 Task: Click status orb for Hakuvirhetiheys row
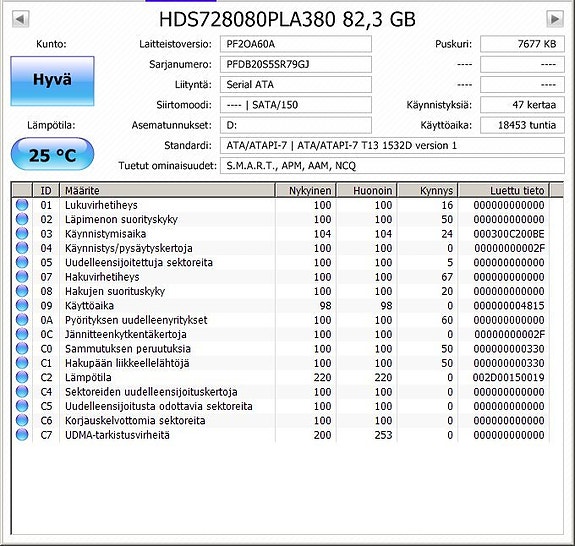click(x=22, y=276)
